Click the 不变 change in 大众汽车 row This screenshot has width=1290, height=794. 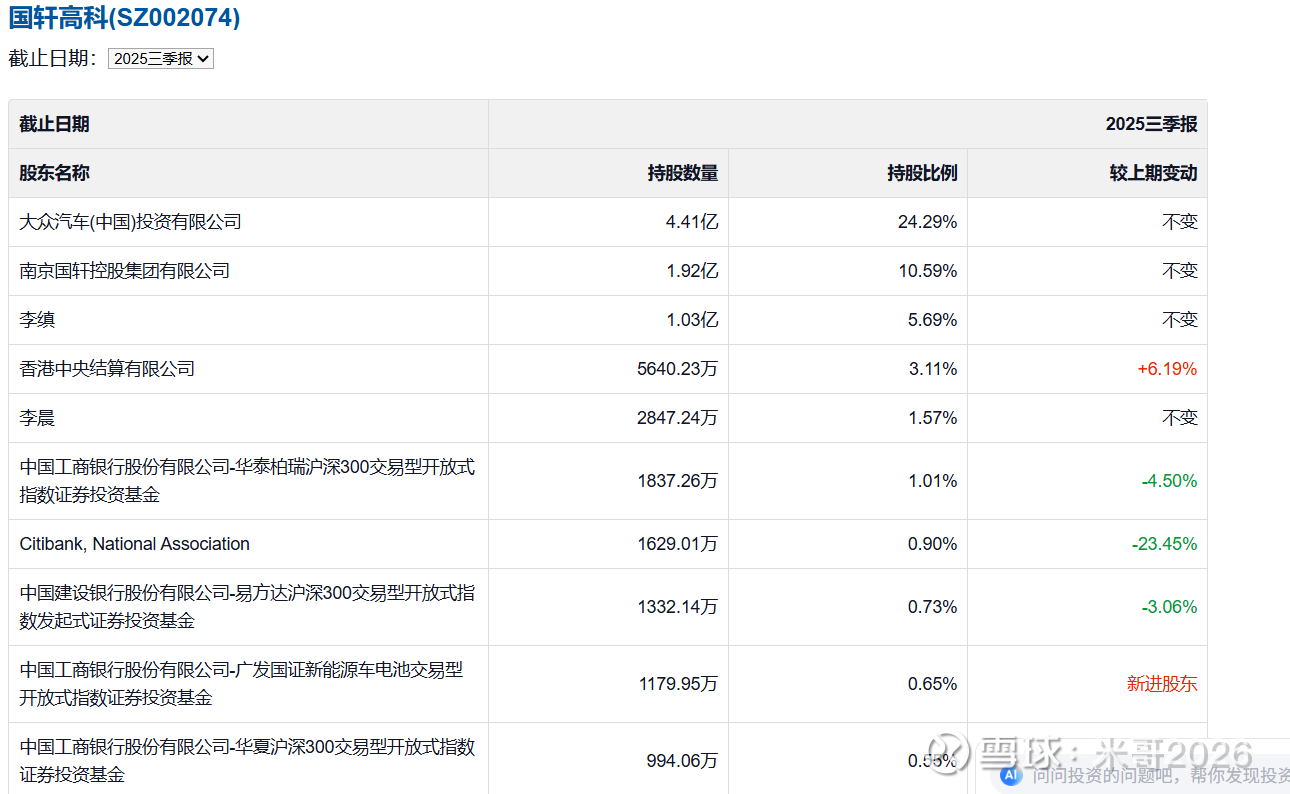coord(1180,222)
